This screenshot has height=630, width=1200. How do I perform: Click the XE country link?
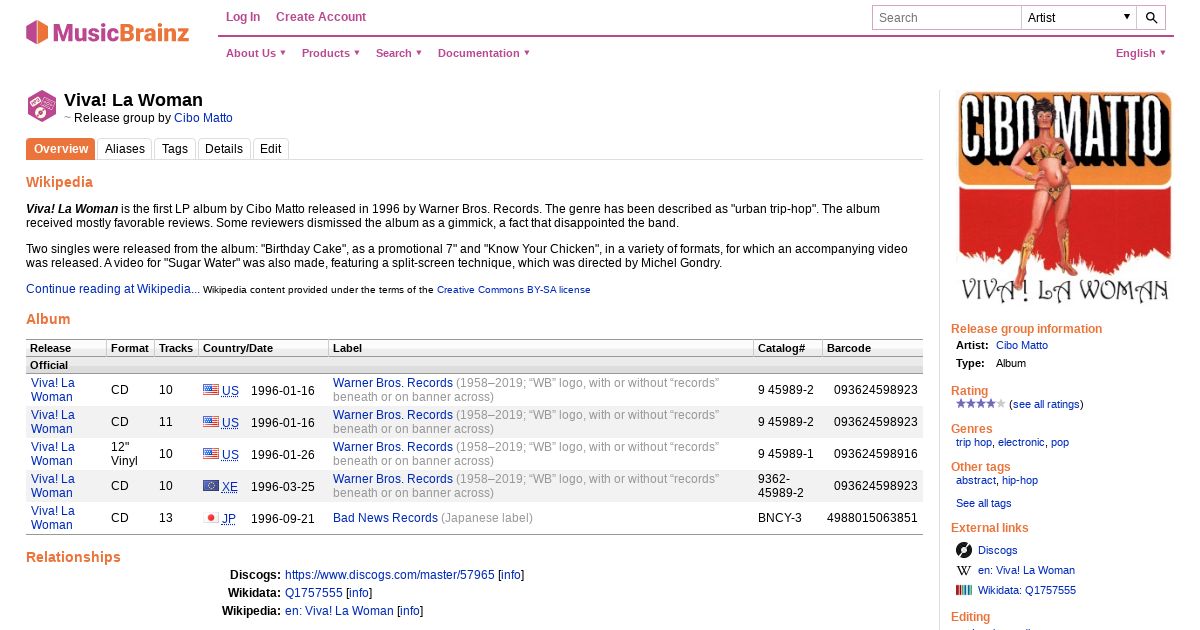(x=230, y=487)
